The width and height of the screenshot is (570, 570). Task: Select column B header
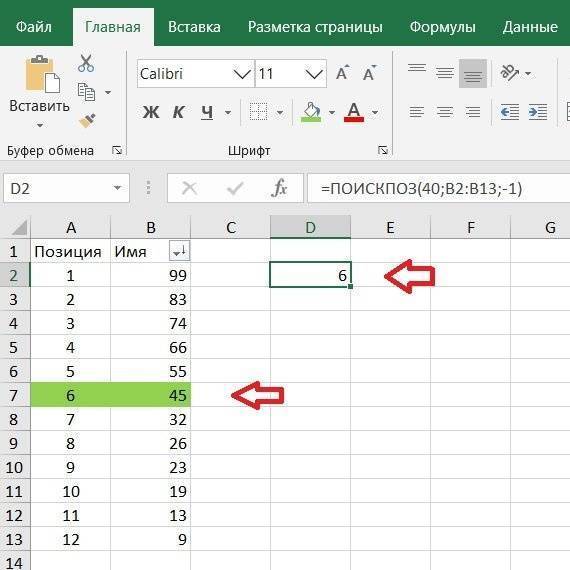click(x=150, y=228)
